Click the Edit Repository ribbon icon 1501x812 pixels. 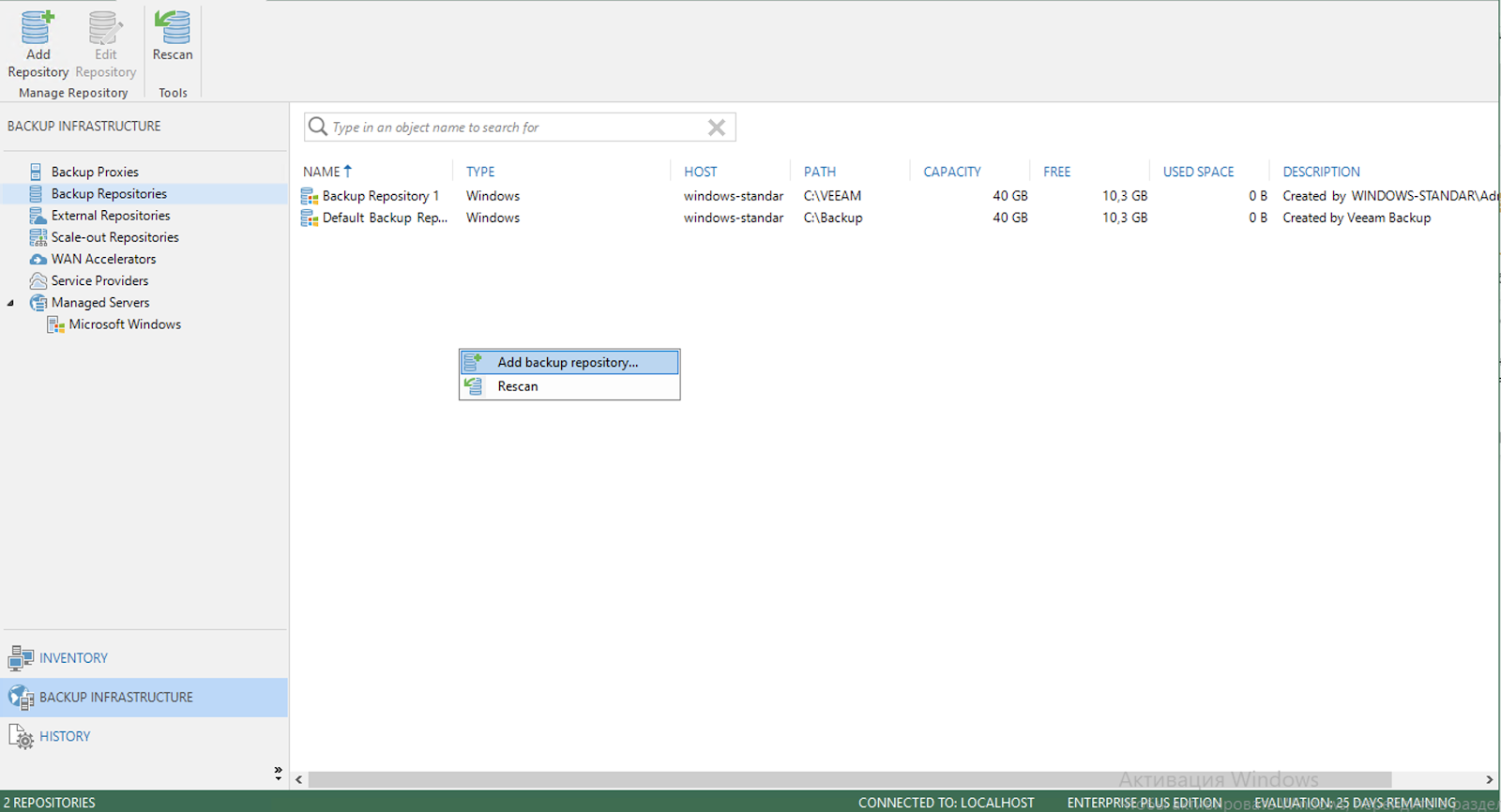point(105,28)
